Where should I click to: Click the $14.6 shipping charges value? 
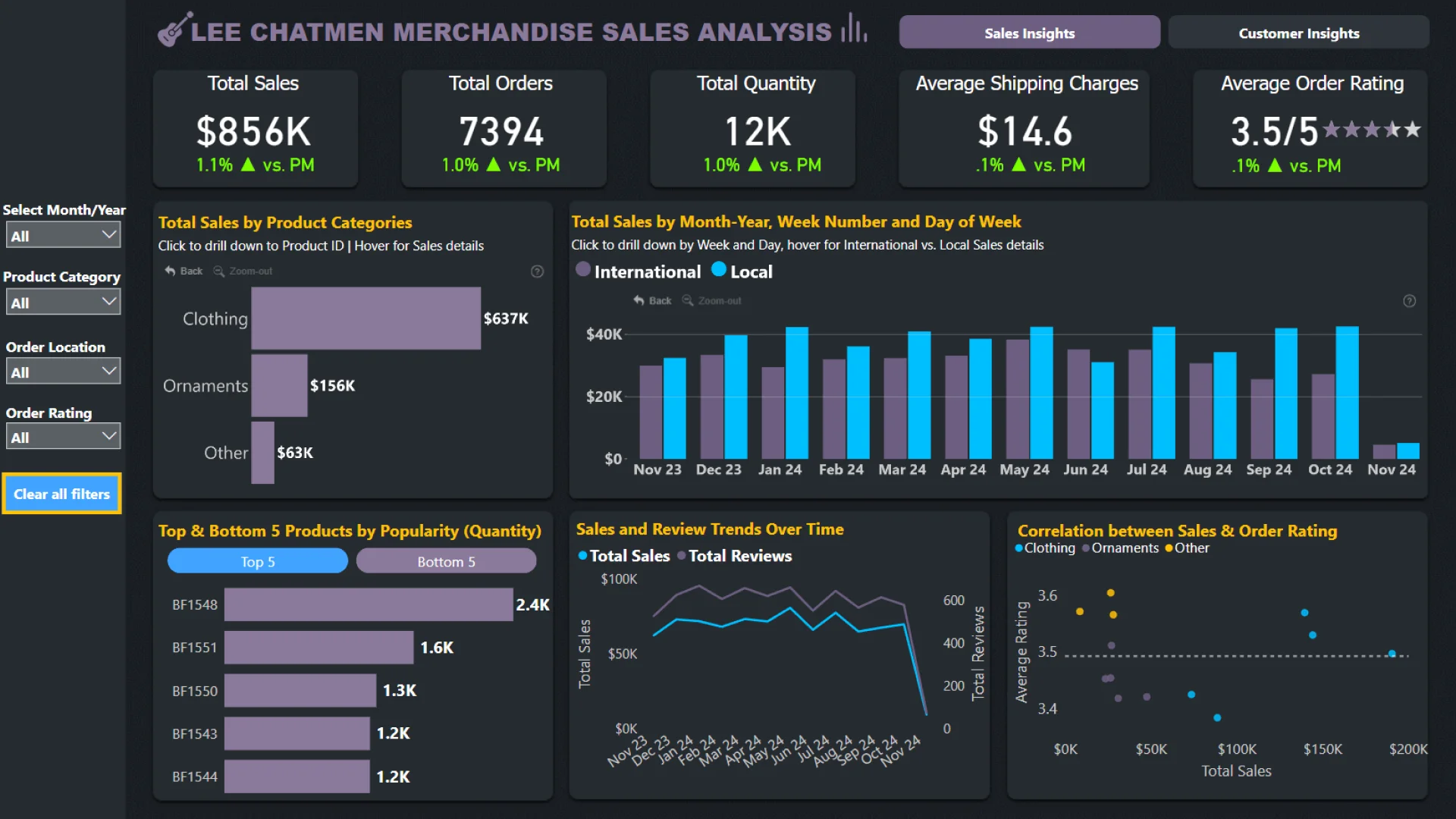[x=1025, y=131]
